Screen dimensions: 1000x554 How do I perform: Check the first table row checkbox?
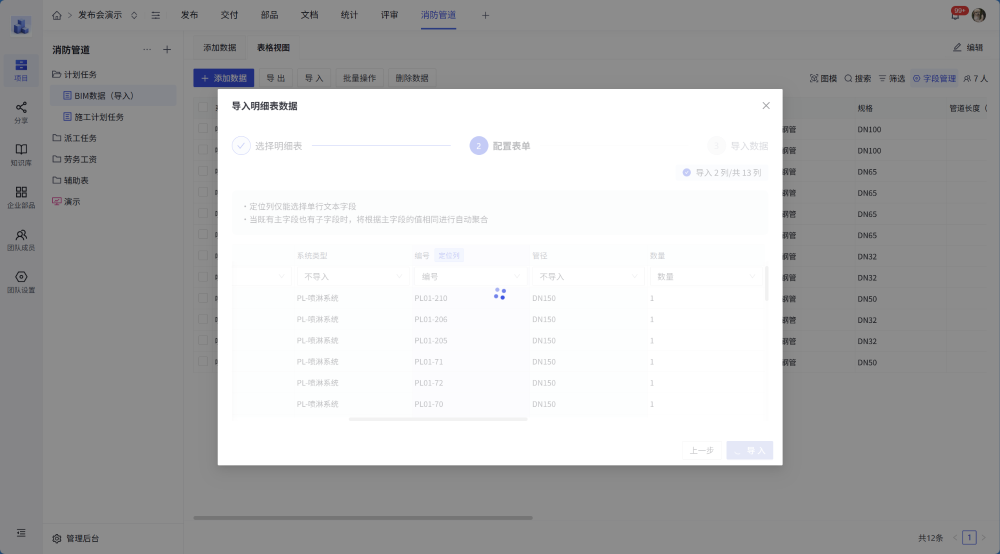(x=203, y=129)
